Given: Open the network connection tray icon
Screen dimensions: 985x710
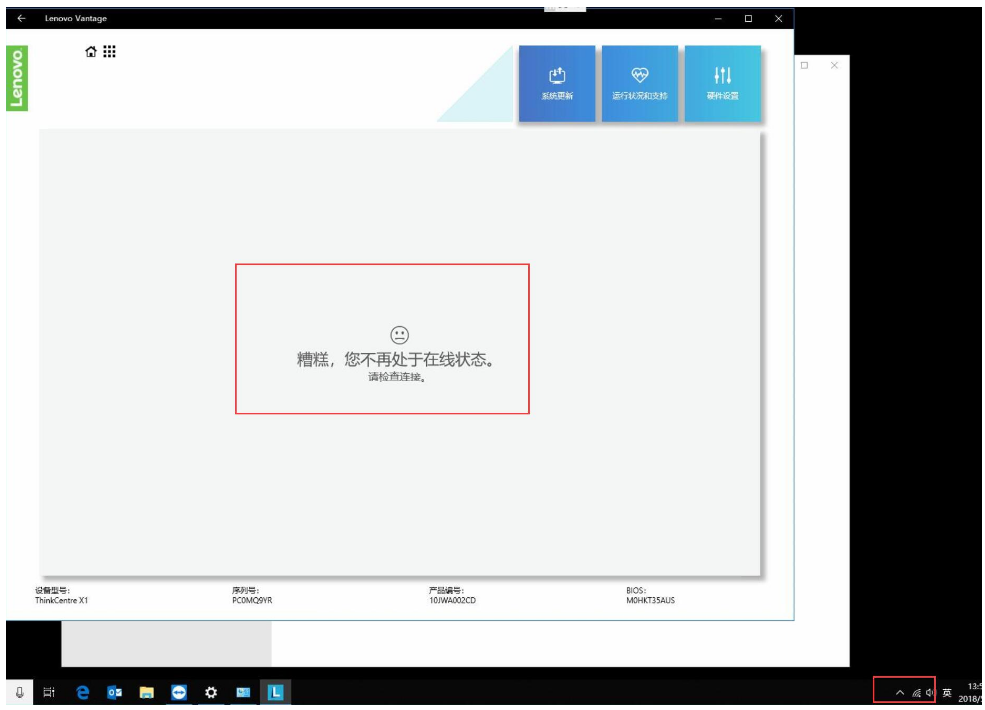Looking at the screenshot, I should [x=916, y=693].
